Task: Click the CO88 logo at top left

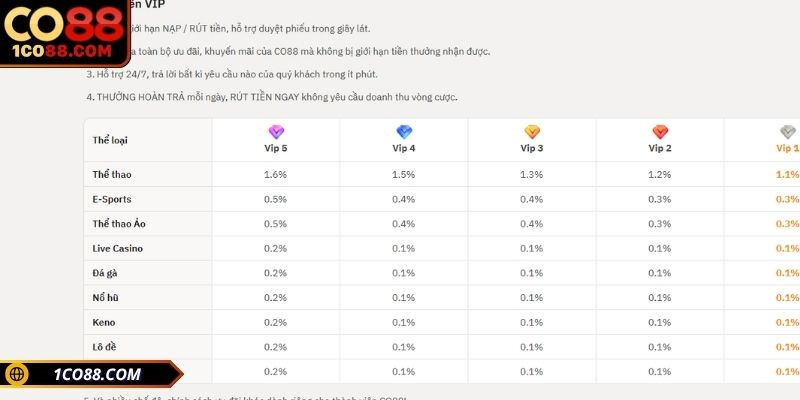Action: [x=64, y=33]
